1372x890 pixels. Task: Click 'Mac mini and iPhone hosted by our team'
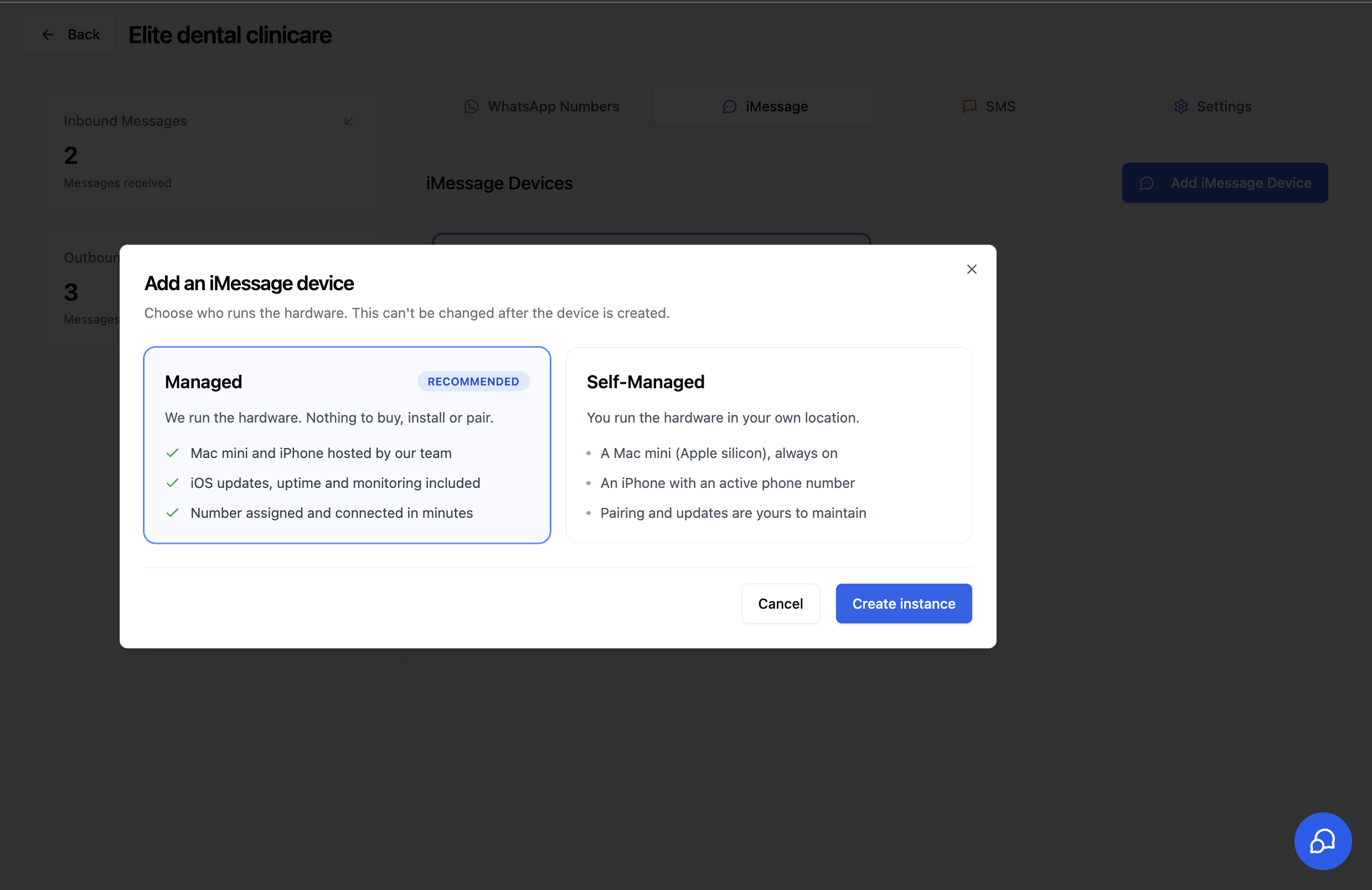pos(321,453)
